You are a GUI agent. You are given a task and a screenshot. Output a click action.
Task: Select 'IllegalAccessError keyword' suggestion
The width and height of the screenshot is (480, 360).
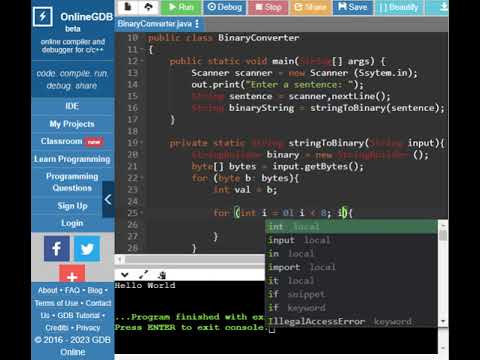coord(351,321)
